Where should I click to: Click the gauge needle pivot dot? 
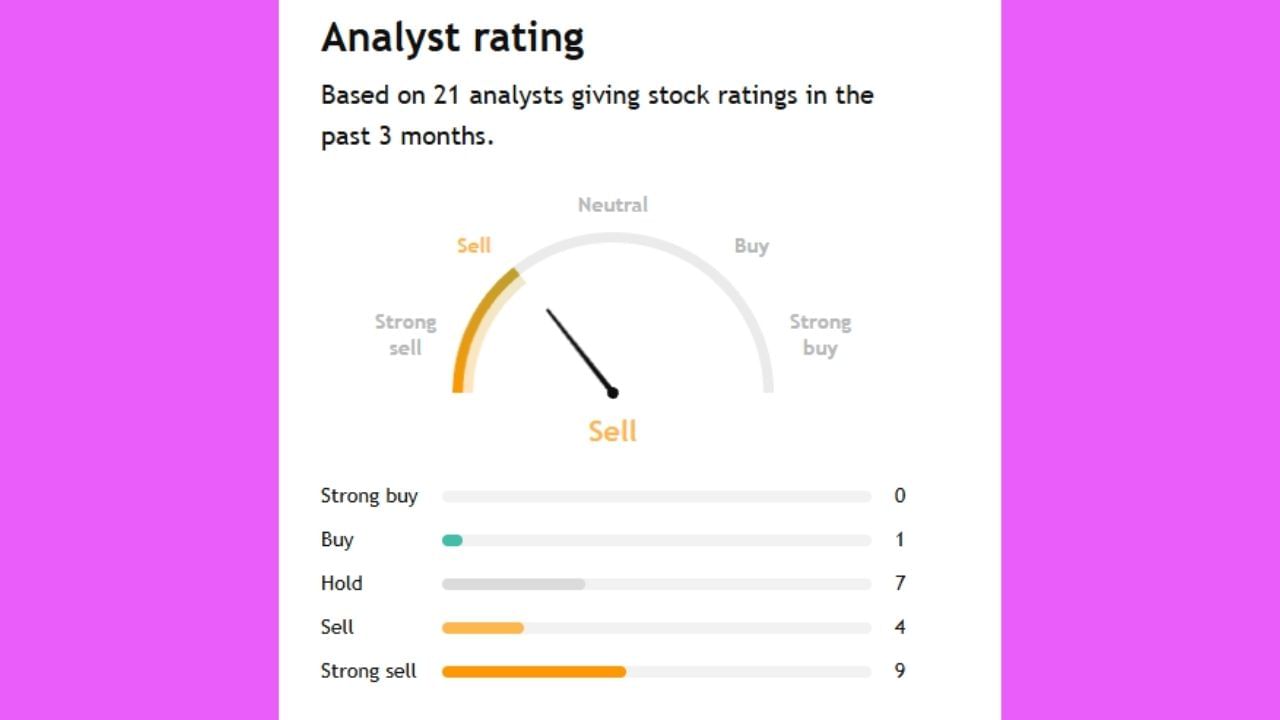[x=613, y=393]
